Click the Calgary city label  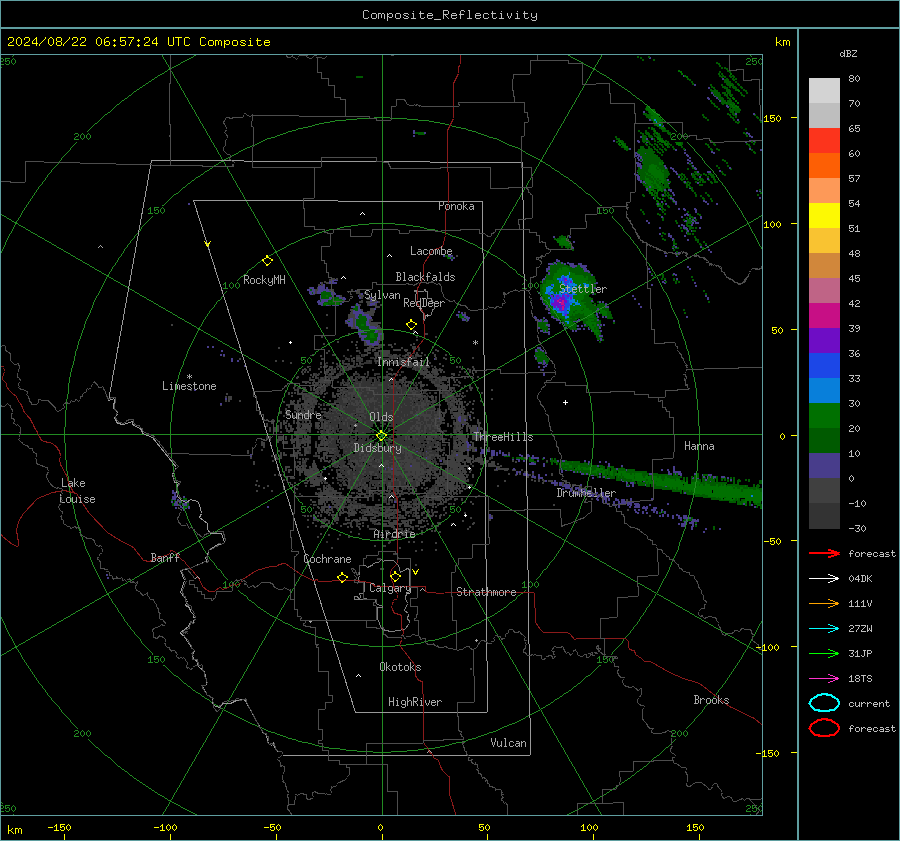pos(390,588)
